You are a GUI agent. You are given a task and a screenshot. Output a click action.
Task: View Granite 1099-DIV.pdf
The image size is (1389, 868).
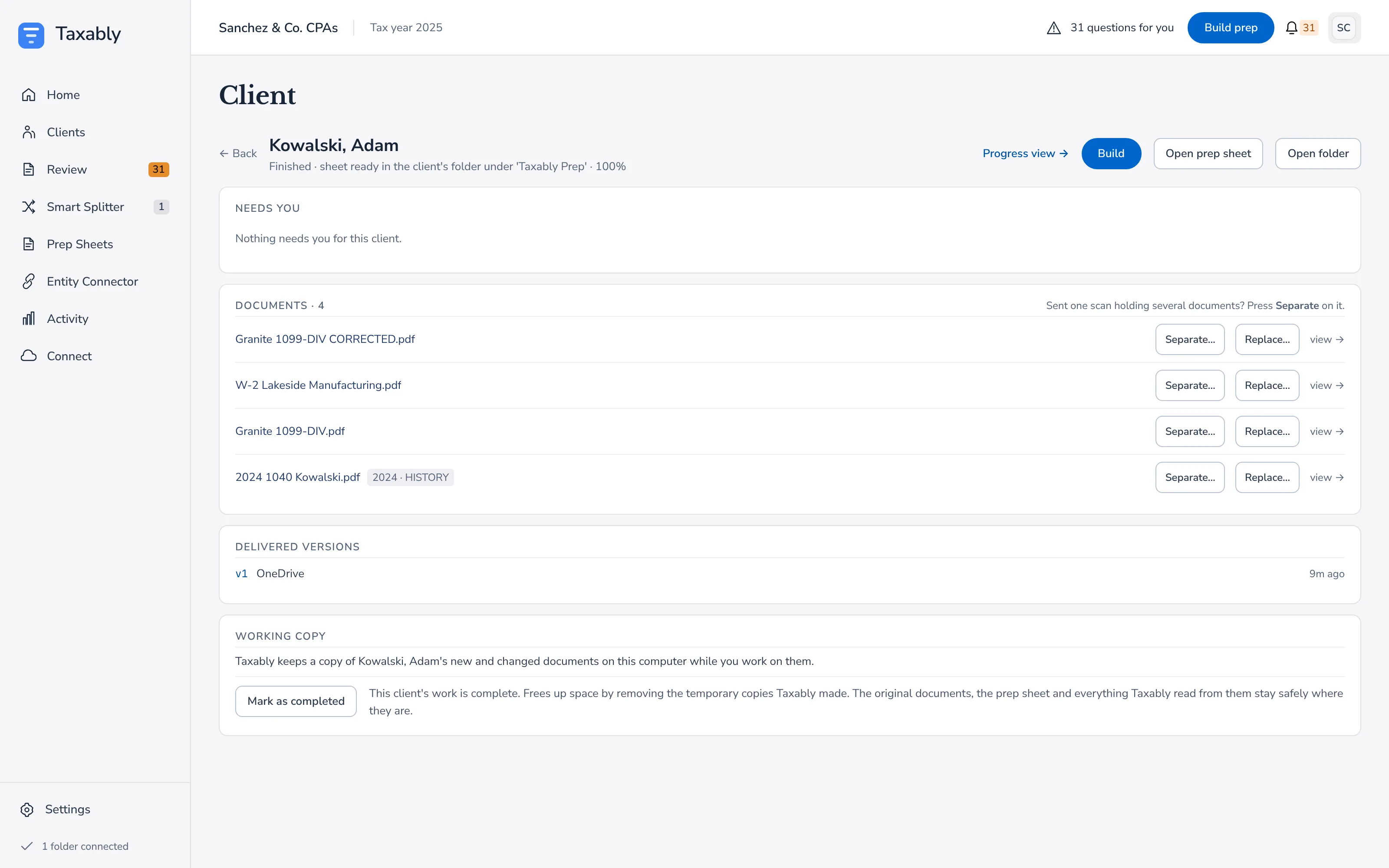pyautogui.click(x=1327, y=431)
